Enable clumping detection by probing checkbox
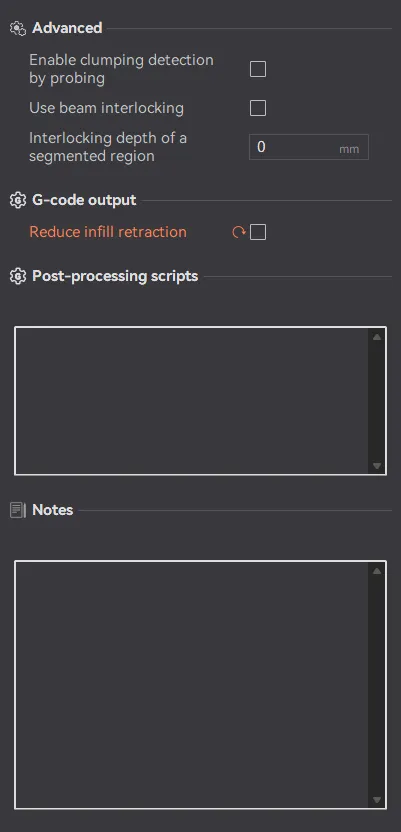The width and height of the screenshot is (401, 832). tap(258, 69)
